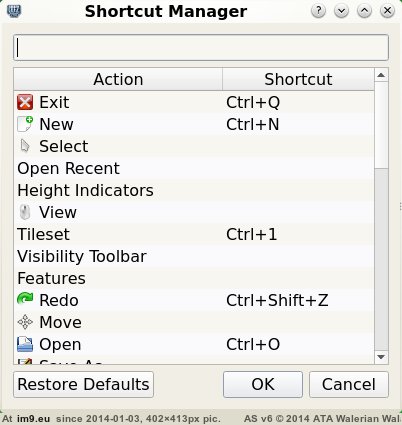Click scrollbar up arrow
Viewport: 402px width, 425px height.
pyautogui.click(x=381, y=75)
